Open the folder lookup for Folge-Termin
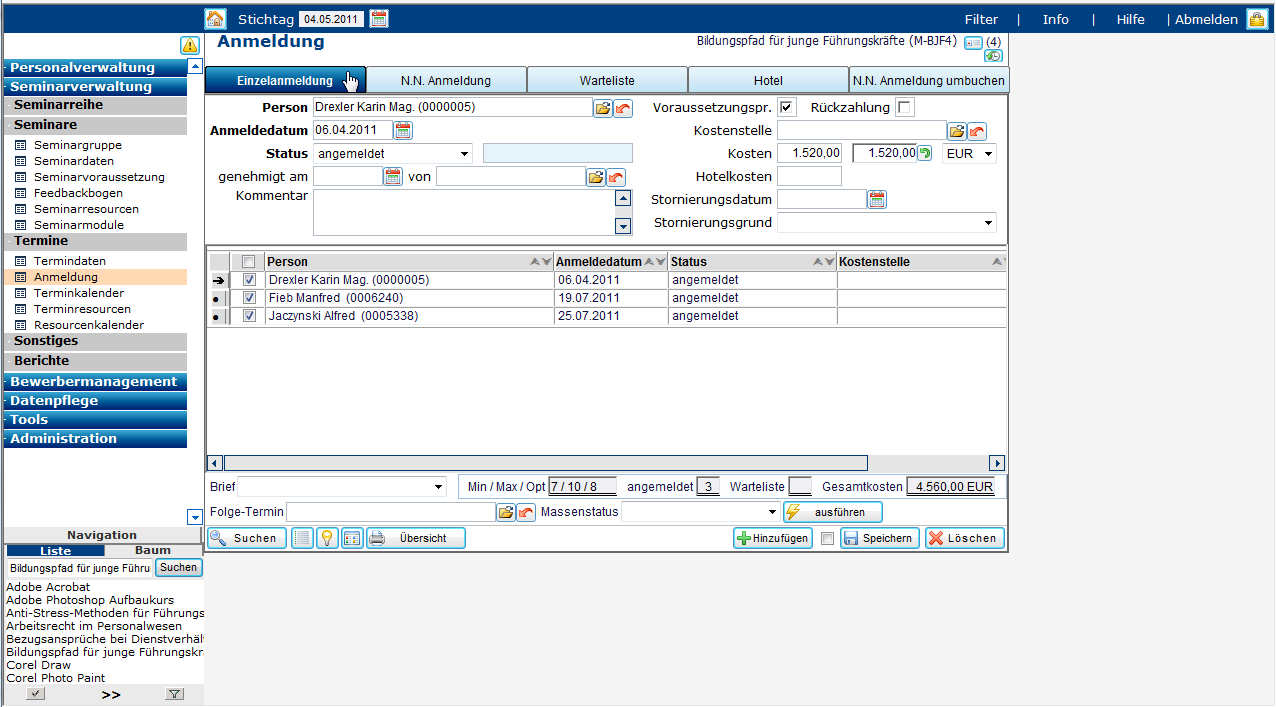Viewport: 1276px width, 707px height. pyautogui.click(x=506, y=512)
